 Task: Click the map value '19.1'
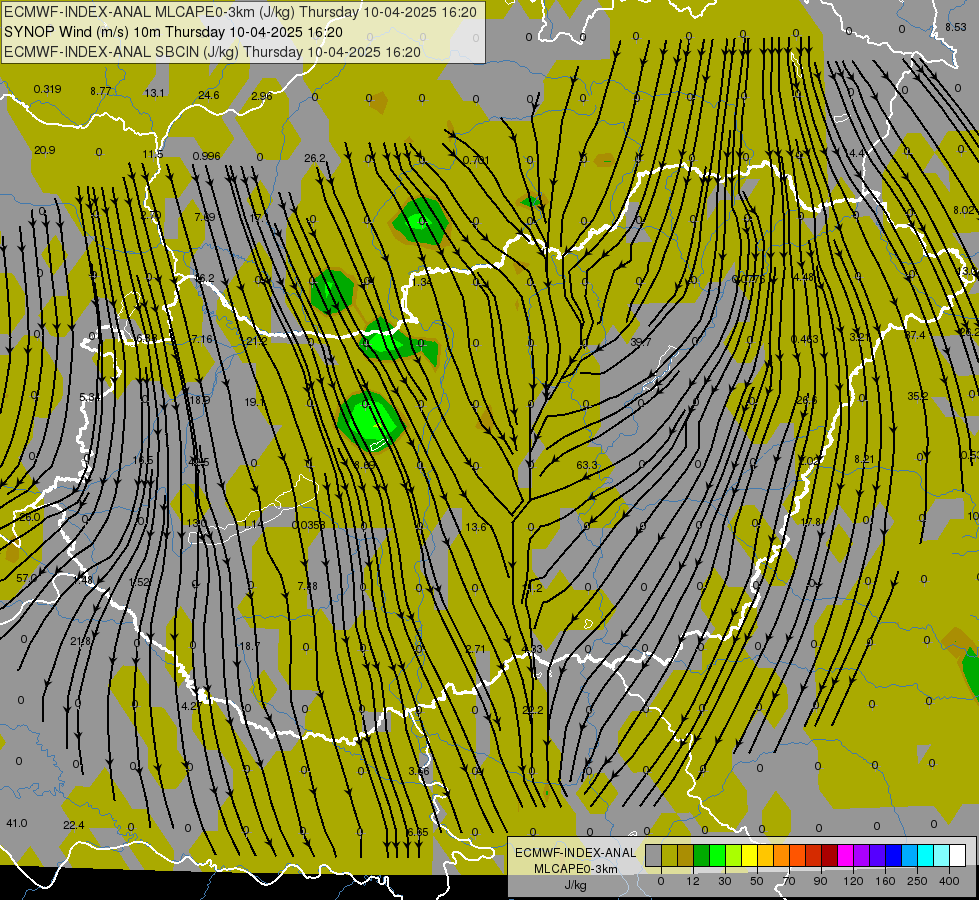tap(255, 402)
